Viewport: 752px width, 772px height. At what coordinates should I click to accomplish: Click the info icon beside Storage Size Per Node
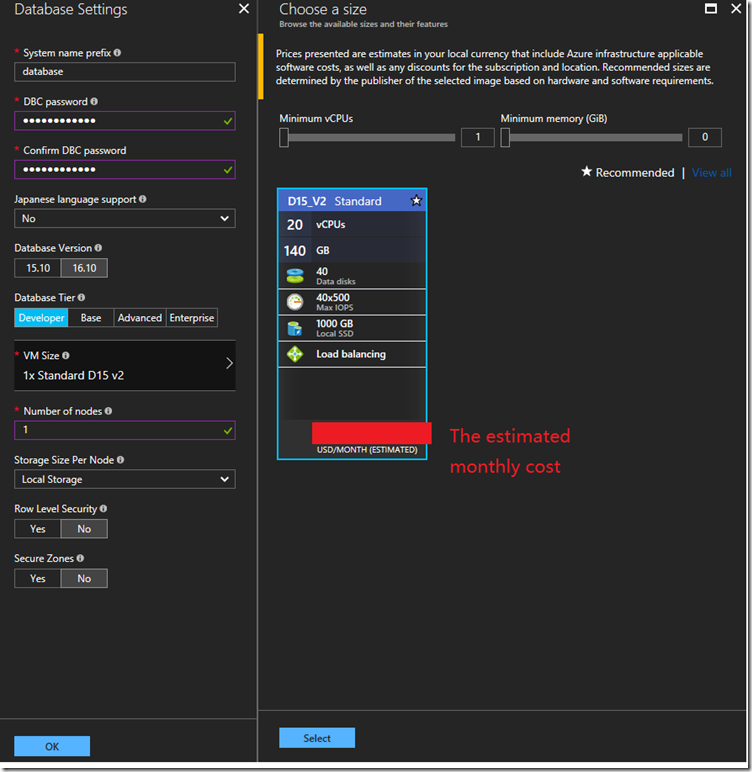[x=120, y=459]
